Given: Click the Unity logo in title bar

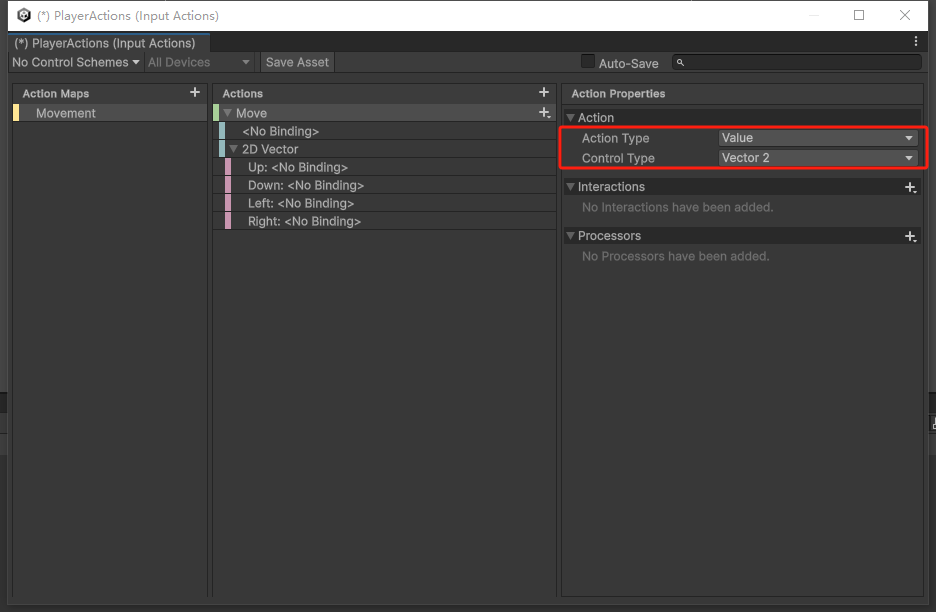Looking at the screenshot, I should point(24,15).
